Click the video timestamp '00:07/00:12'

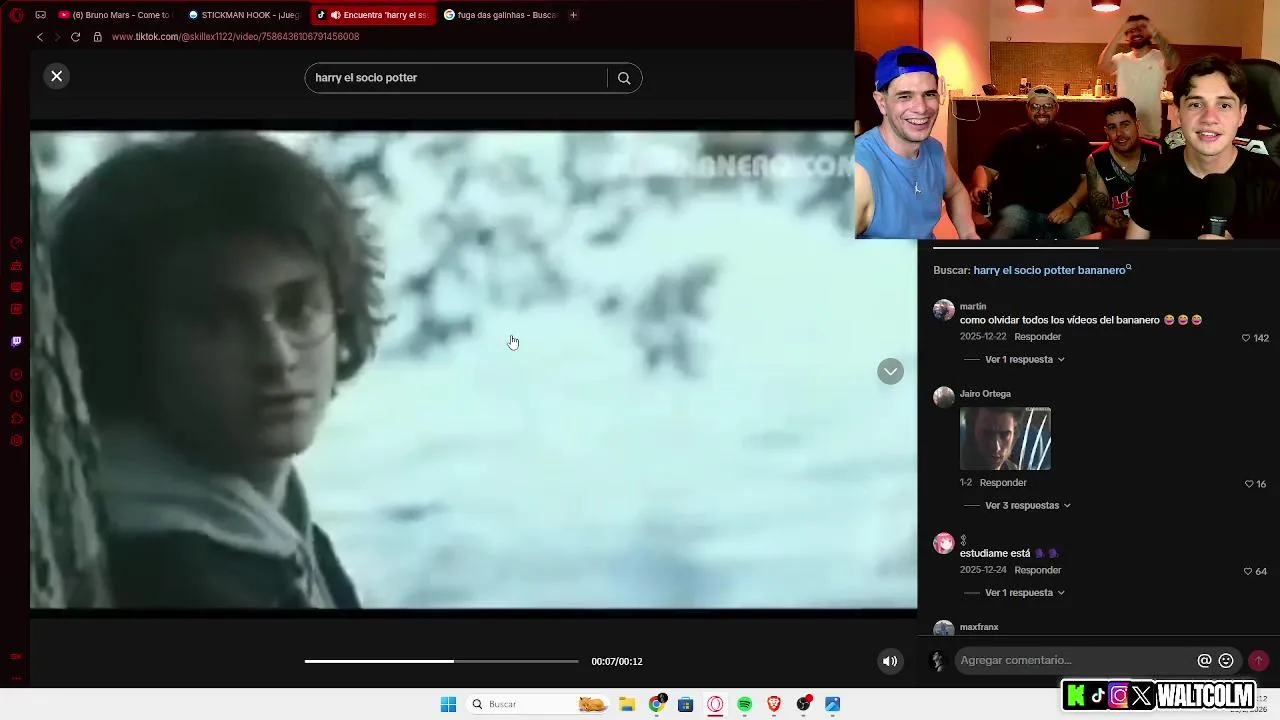point(617,661)
